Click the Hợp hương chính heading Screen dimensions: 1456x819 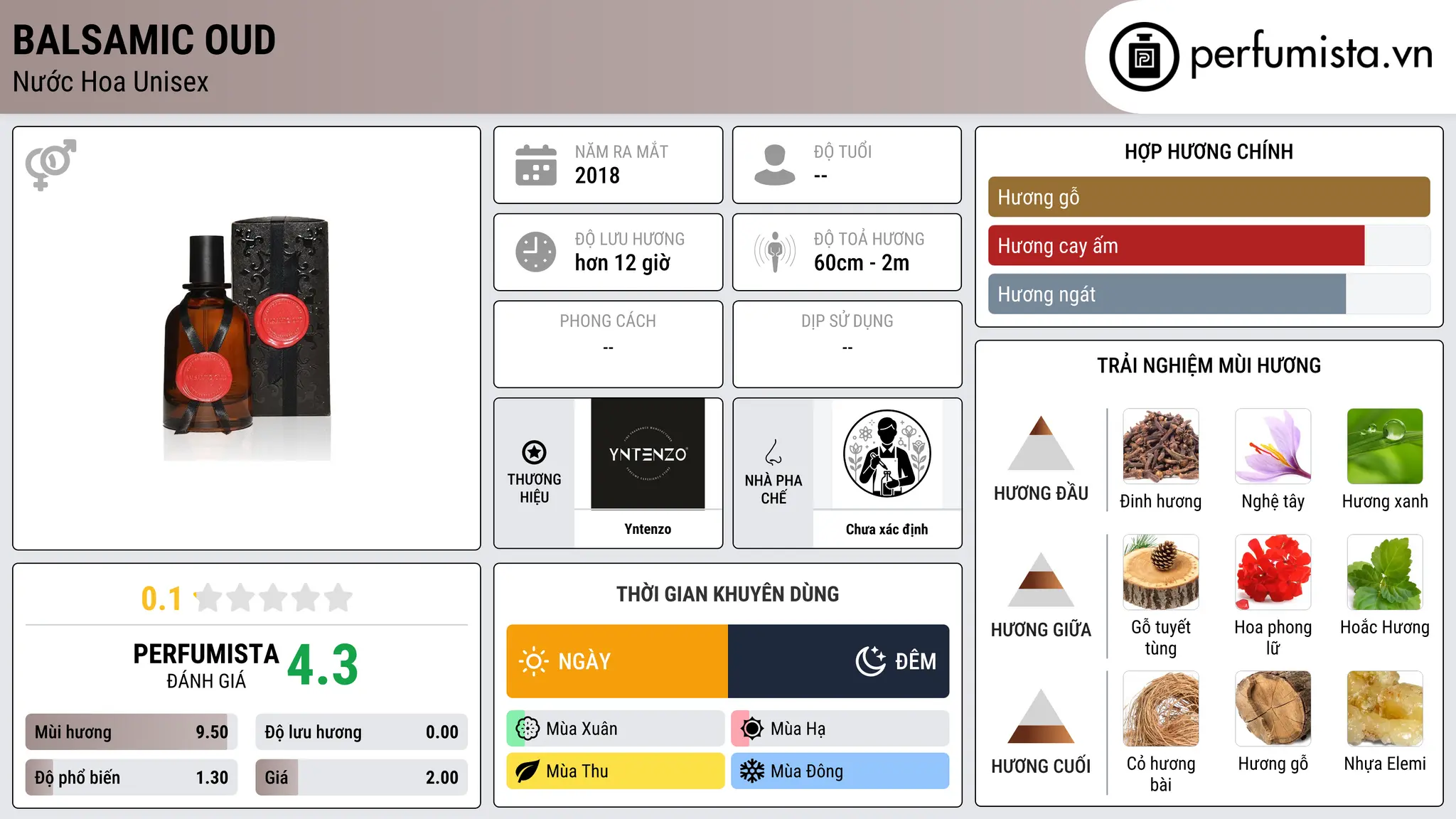pyautogui.click(x=1209, y=151)
